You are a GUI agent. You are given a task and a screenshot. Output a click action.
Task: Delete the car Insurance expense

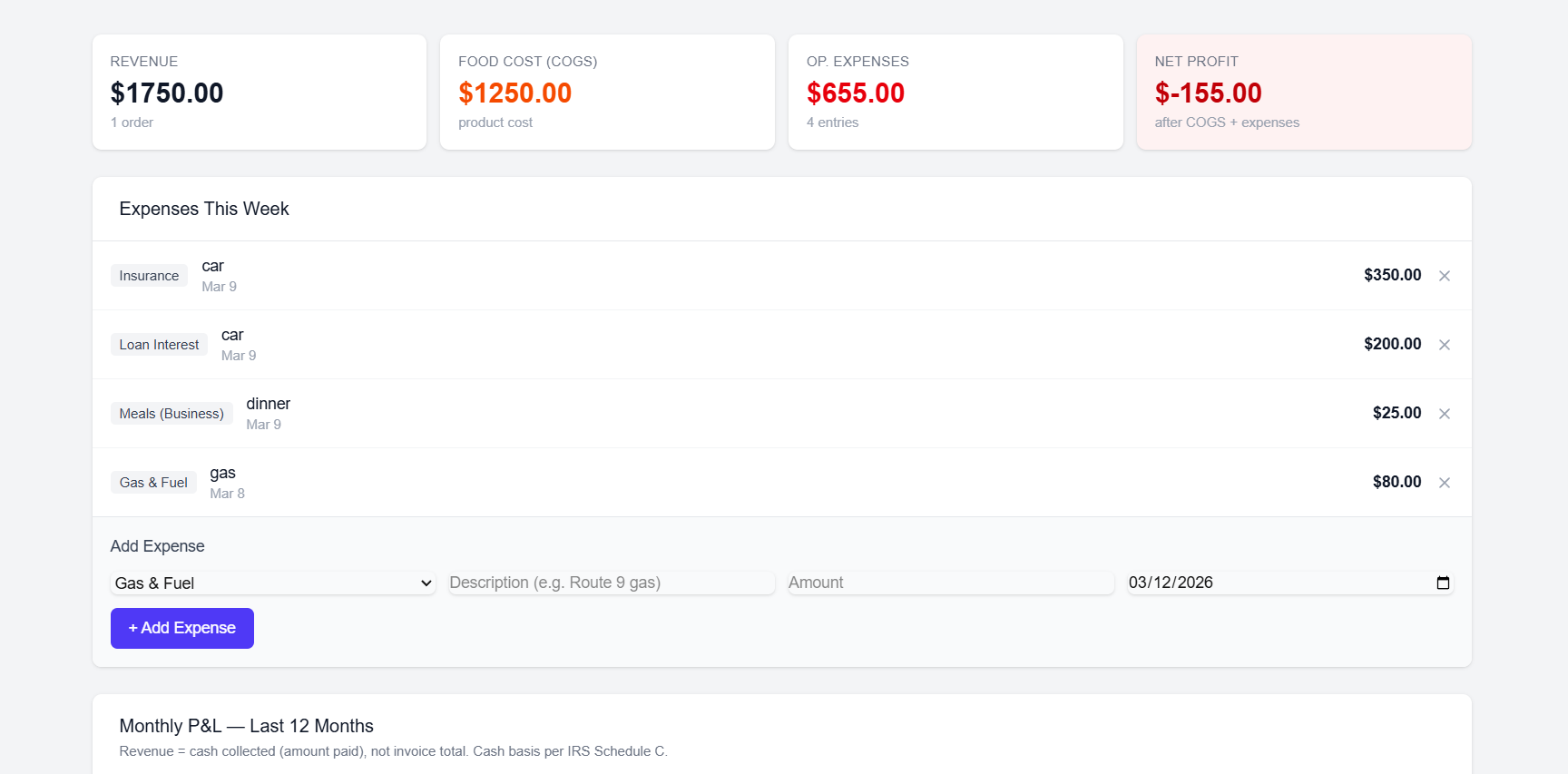(x=1444, y=276)
